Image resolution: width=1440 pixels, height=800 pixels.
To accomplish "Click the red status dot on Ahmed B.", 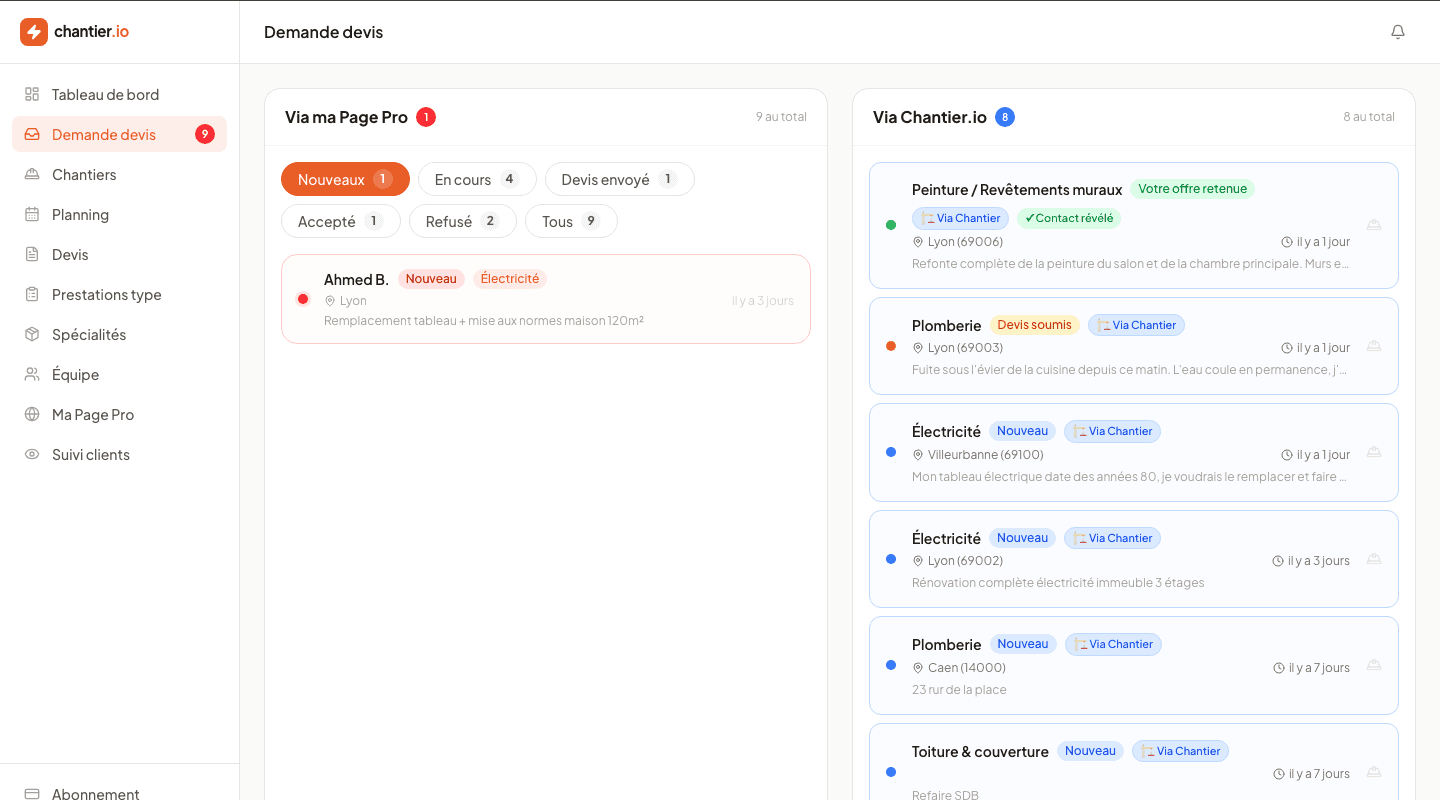I will click(x=303, y=299).
